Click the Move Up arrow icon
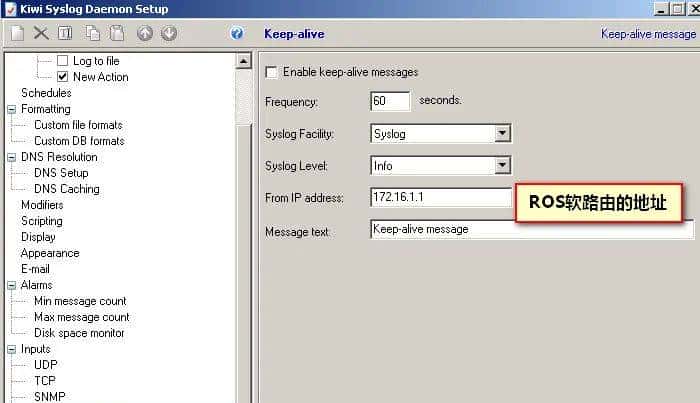Screen dimensions: 700x403 pyautogui.click(x=145, y=33)
